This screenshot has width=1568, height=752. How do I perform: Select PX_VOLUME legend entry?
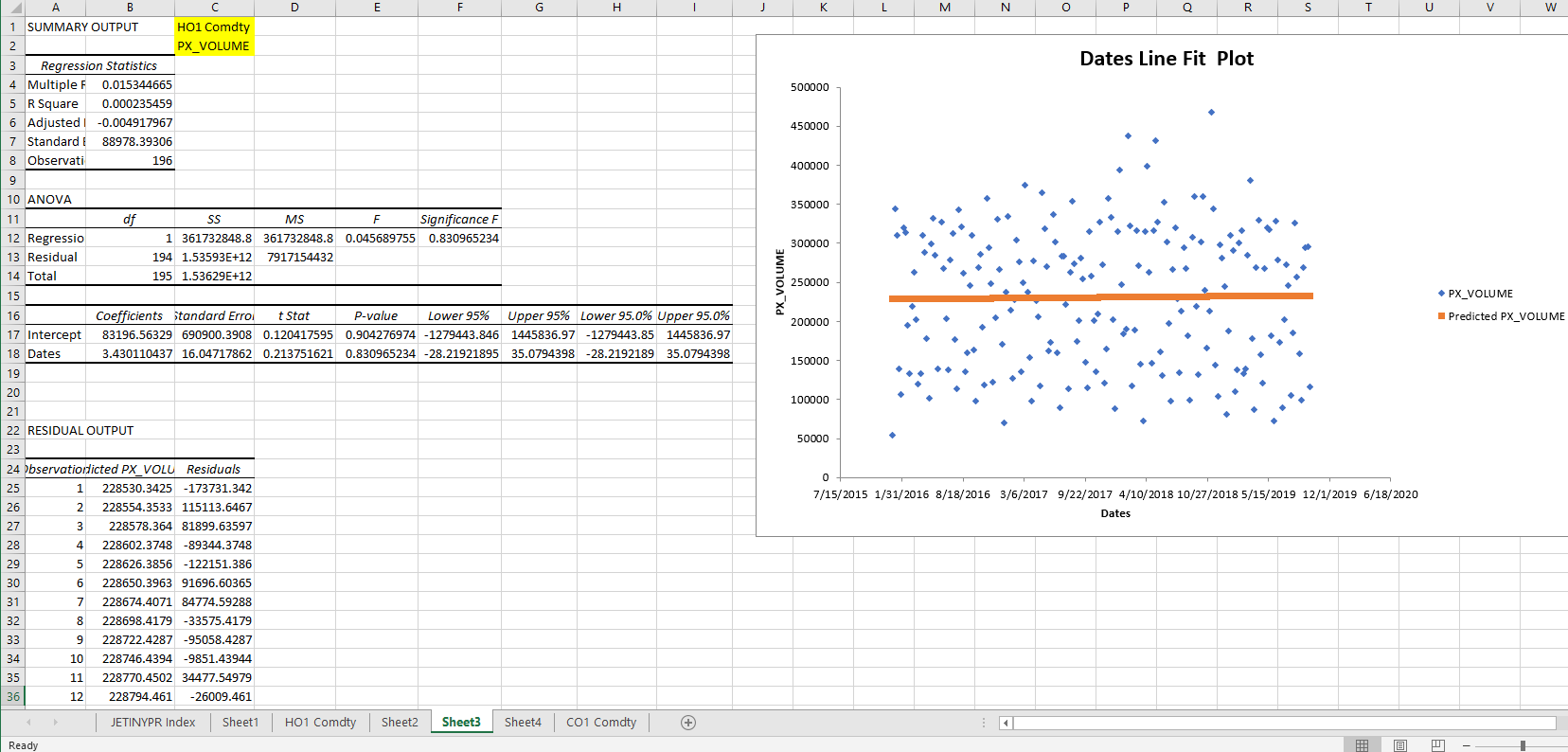(x=1475, y=294)
